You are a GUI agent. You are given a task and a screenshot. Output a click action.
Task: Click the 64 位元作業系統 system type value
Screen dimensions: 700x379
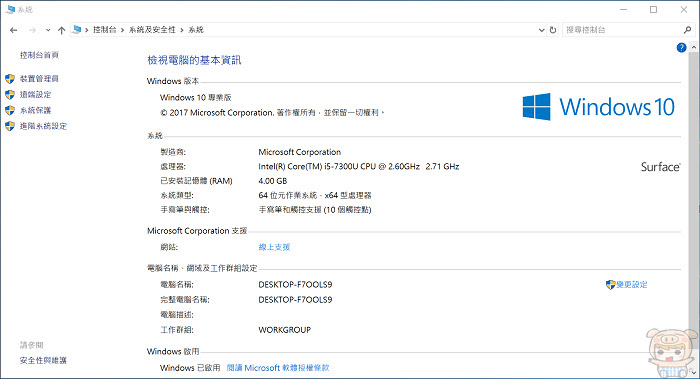tap(315, 195)
